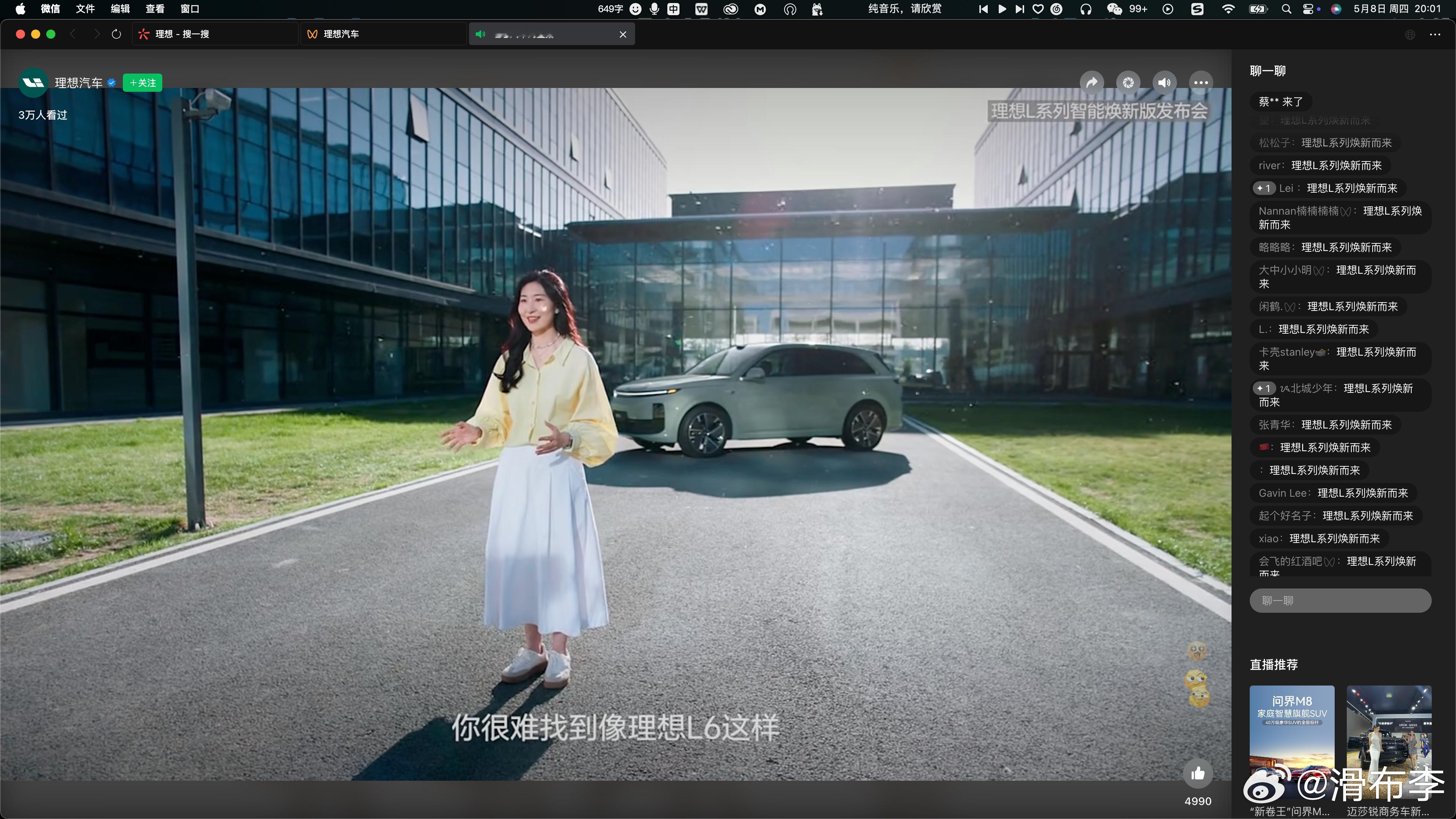Like the stream with the thumbs-up button
This screenshot has width=1456, height=819.
click(x=1198, y=774)
